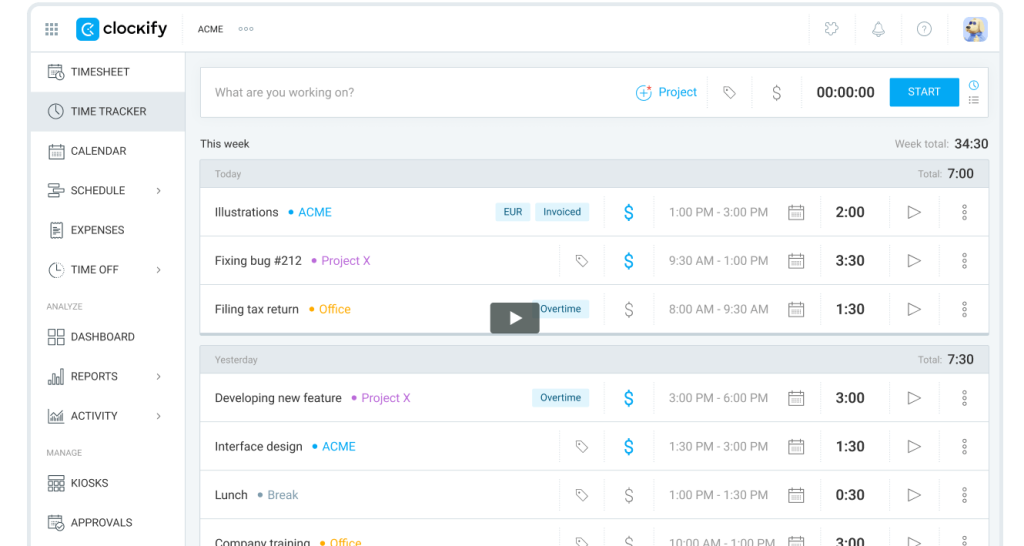The height and width of the screenshot is (546, 1024).
Task: Open APPROVALS in the sidebar
Action: 108,522
